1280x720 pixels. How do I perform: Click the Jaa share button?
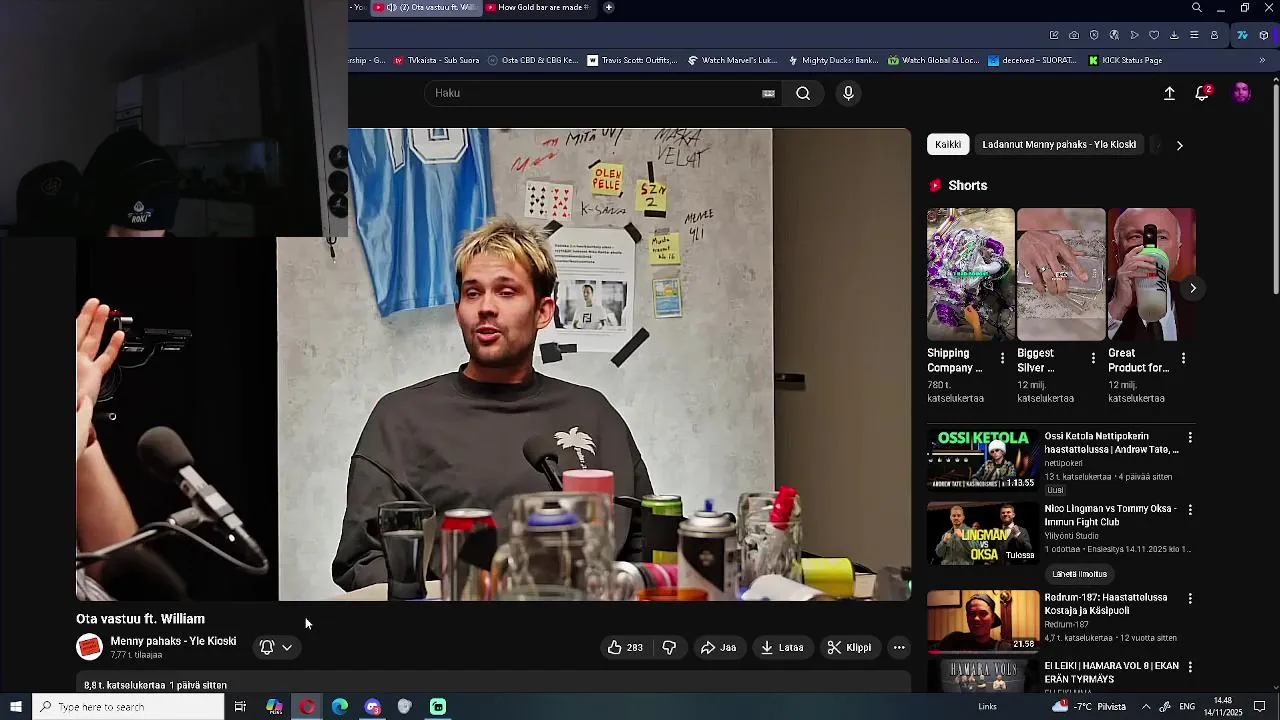click(718, 647)
